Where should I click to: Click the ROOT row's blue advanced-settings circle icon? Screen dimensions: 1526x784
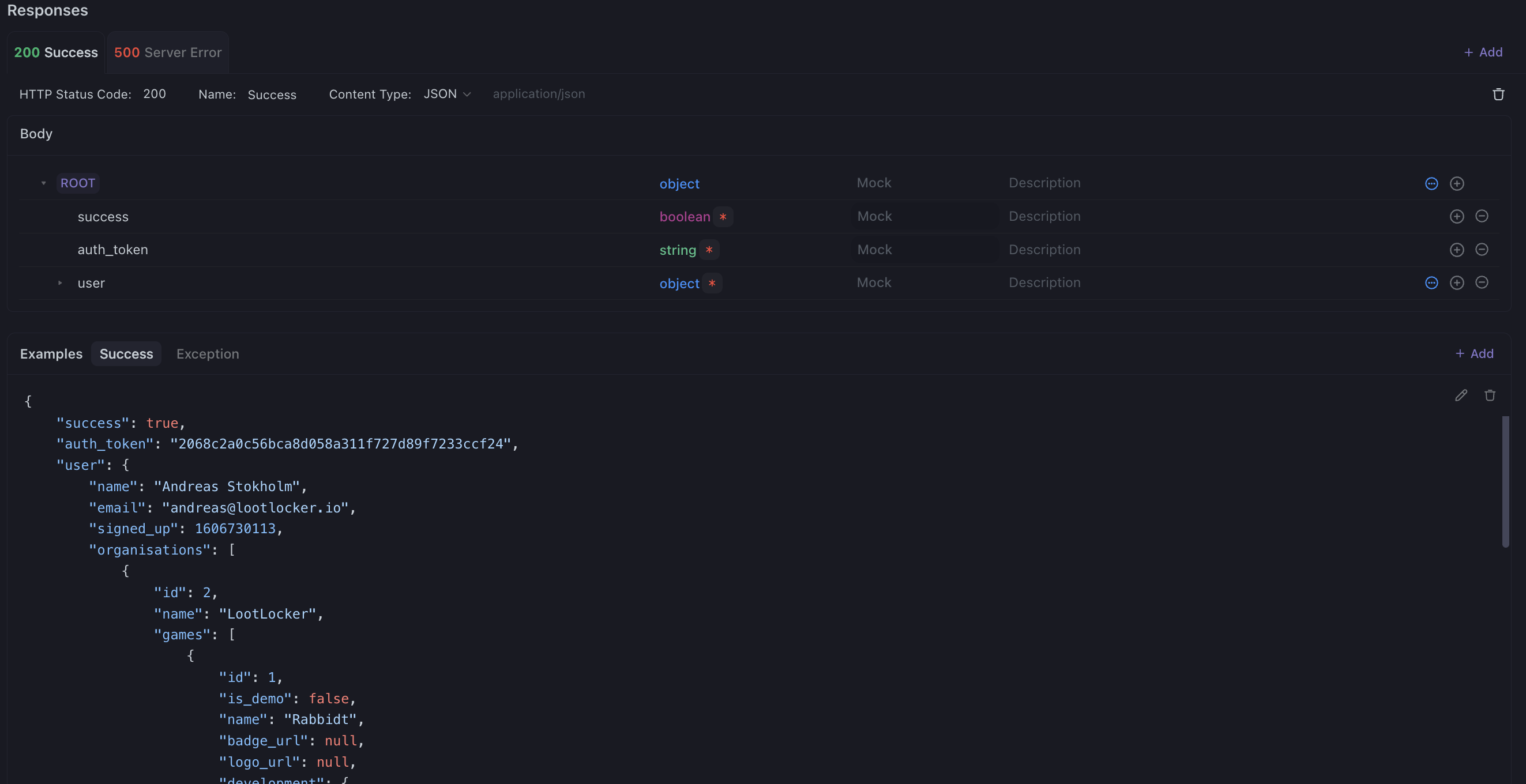pyautogui.click(x=1431, y=183)
